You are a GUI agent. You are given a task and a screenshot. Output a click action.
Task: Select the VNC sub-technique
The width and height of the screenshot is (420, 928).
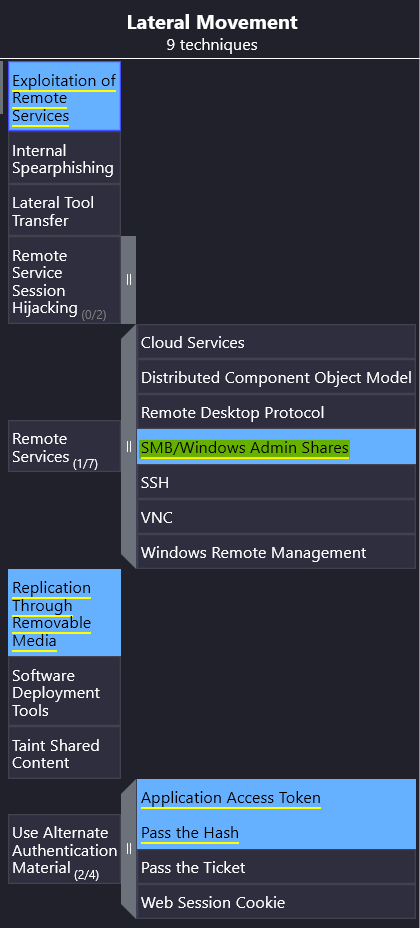point(276,517)
